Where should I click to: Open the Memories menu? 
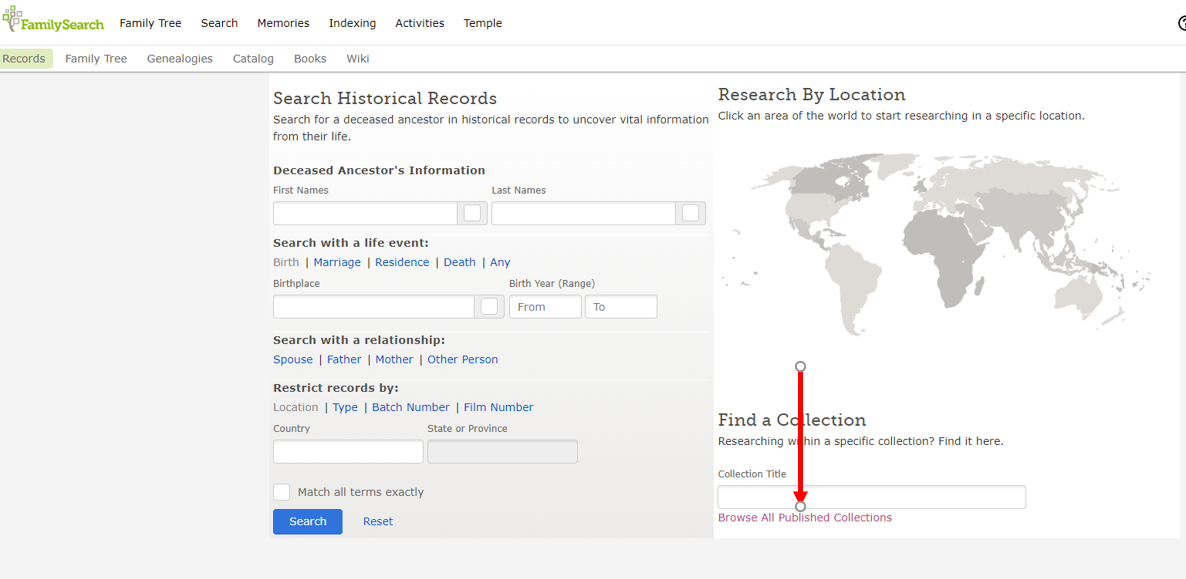coord(283,23)
